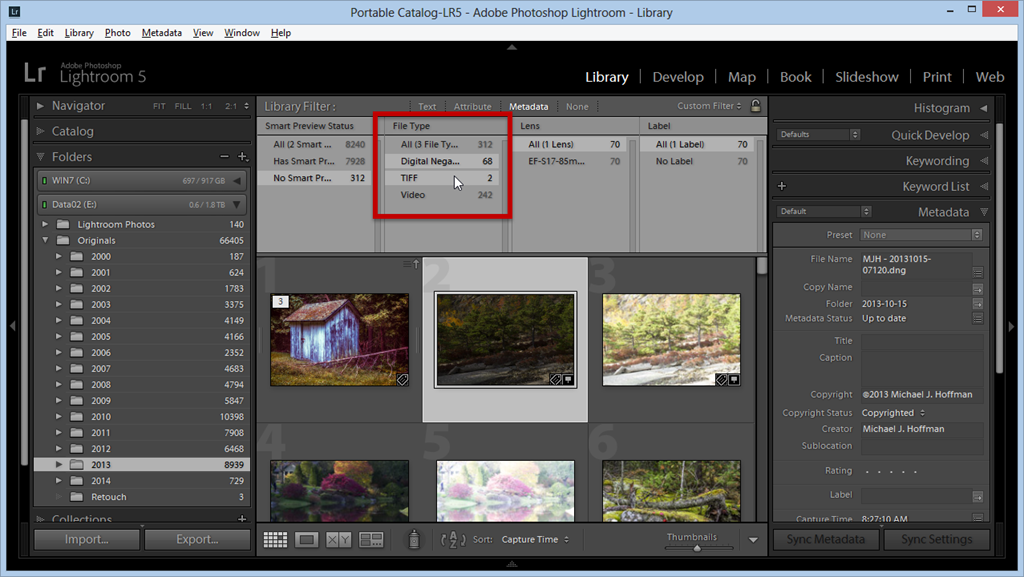Toggle sort direction A-Z icon

[453, 540]
